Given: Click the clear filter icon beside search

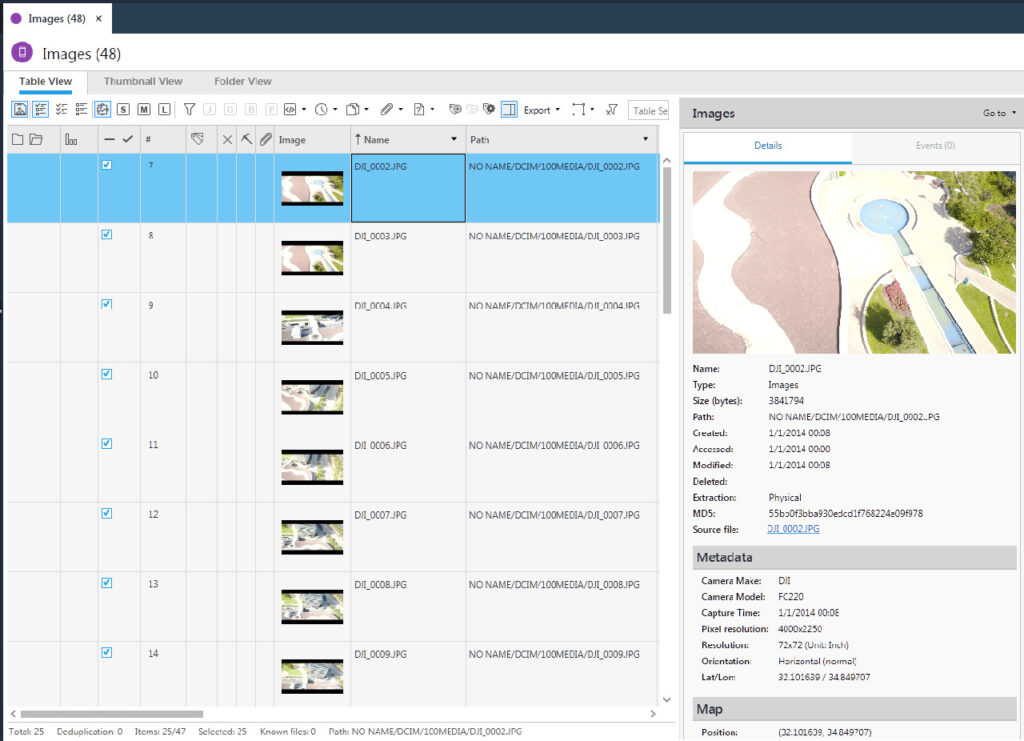Looking at the screenshot, I should click(612, 110).
